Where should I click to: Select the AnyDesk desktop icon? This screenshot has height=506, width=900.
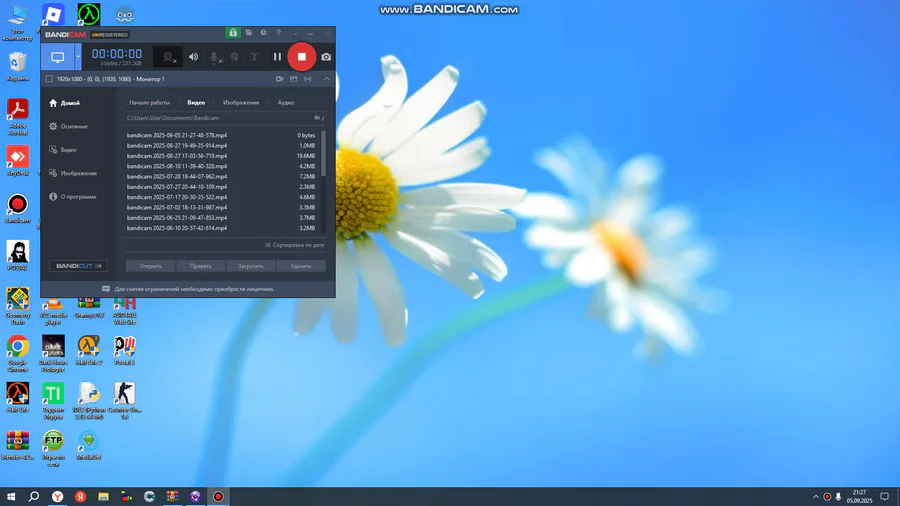(x=18, y=161)
